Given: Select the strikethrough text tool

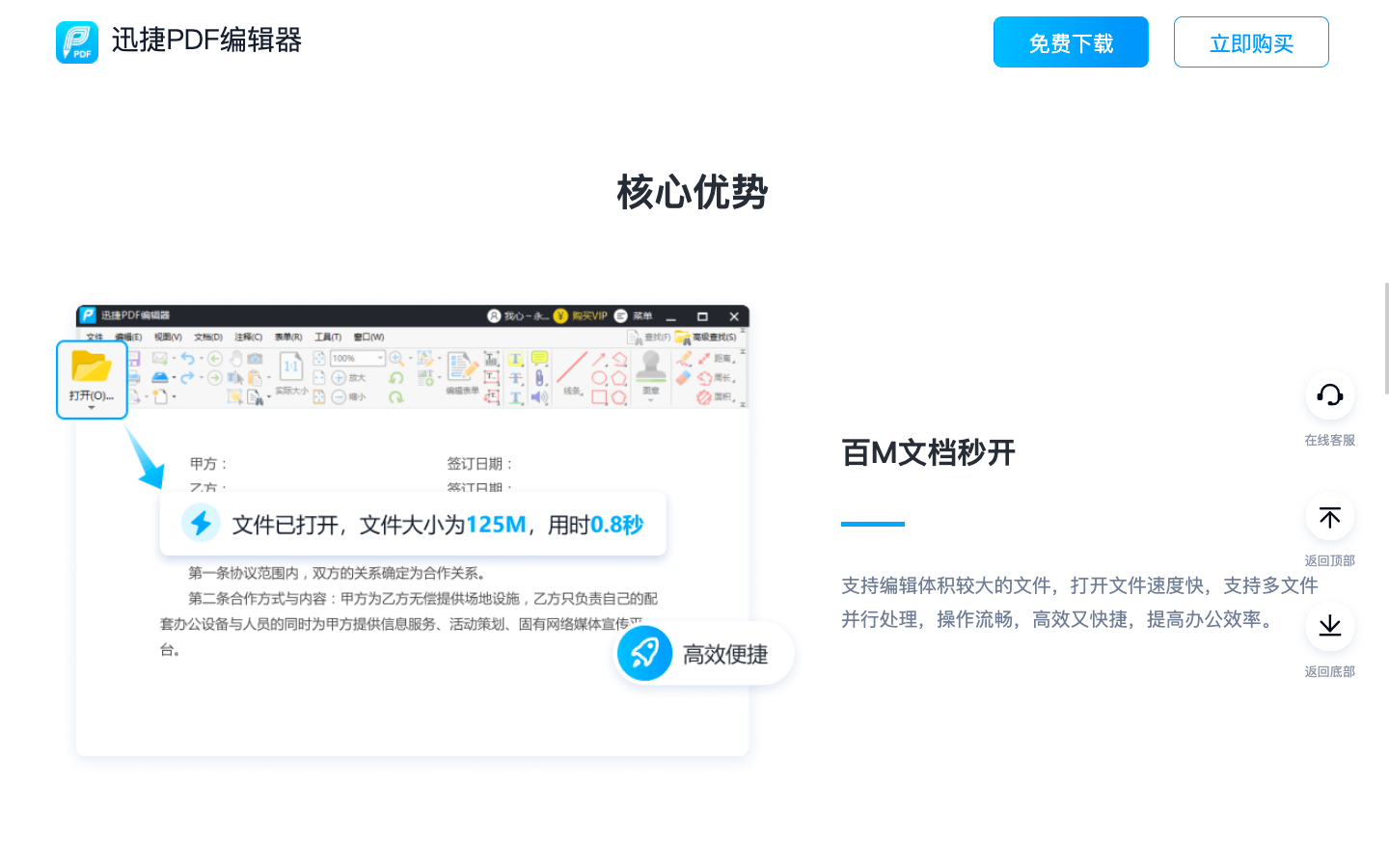Looking at the screenshot, I should pyautogui.click(x=514, y=376).
